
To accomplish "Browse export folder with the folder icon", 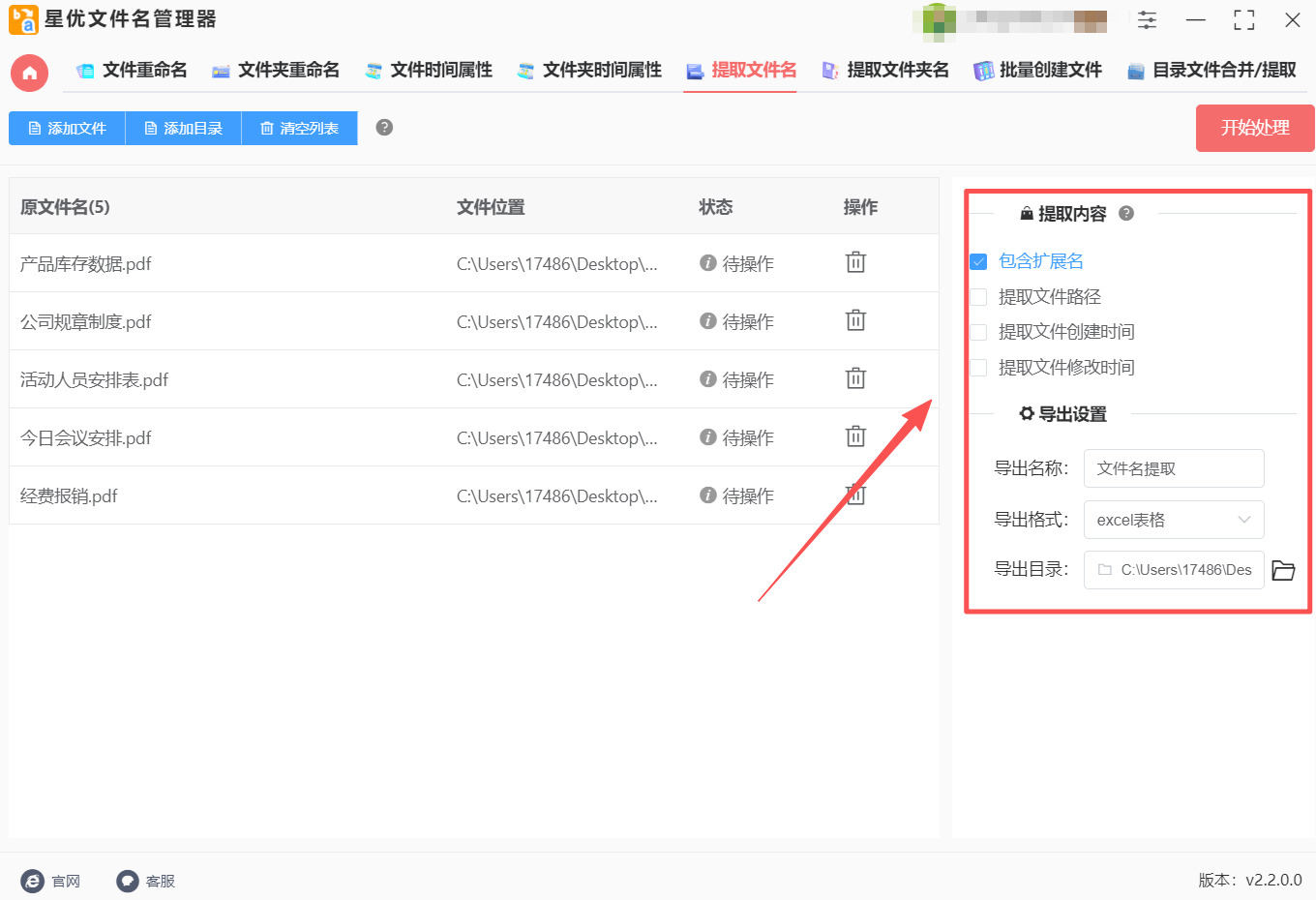I will [1283, 570].
